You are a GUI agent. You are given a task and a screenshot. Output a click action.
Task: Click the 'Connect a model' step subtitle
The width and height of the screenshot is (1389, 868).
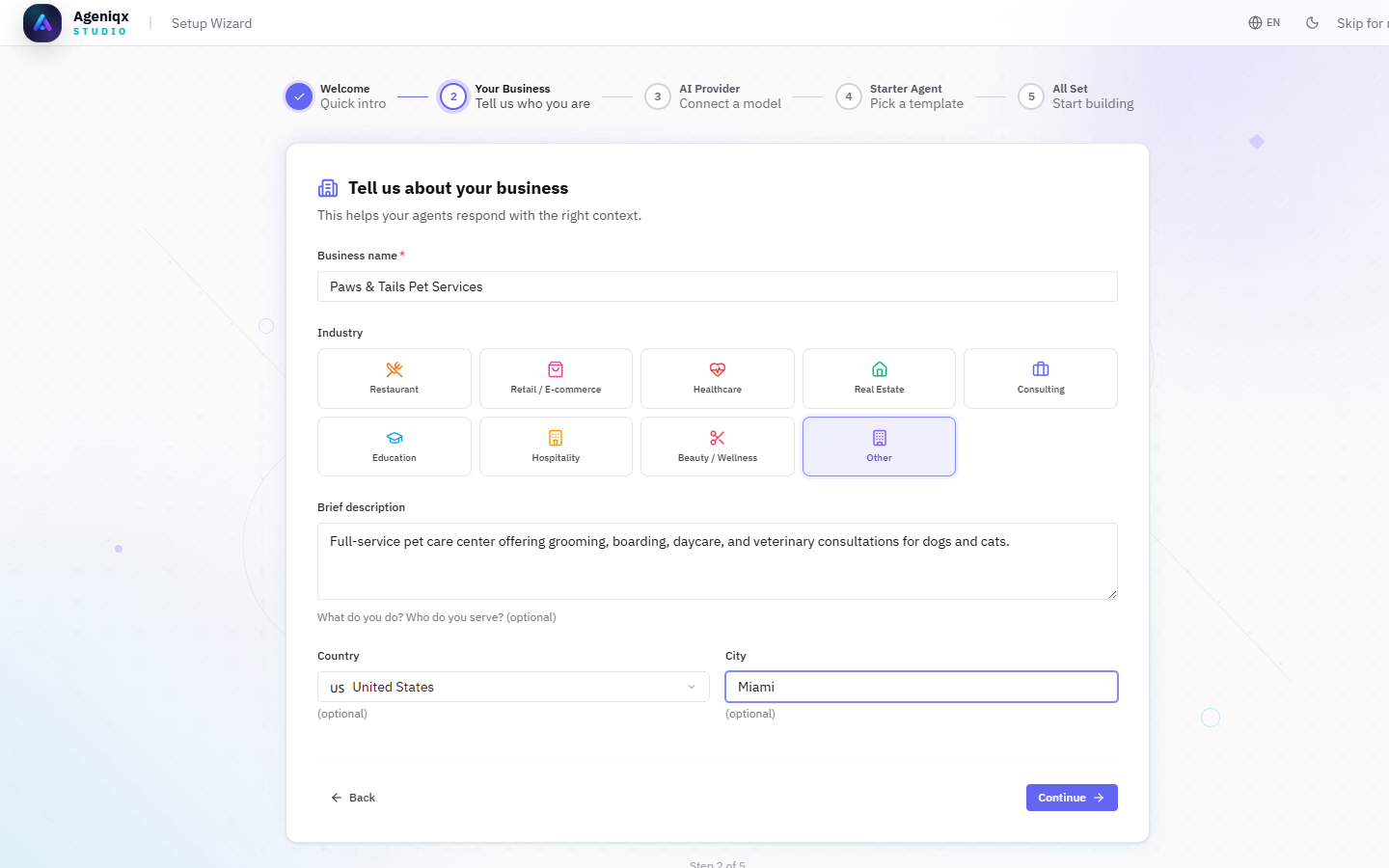pyautogui.click(x=730, y=103)
